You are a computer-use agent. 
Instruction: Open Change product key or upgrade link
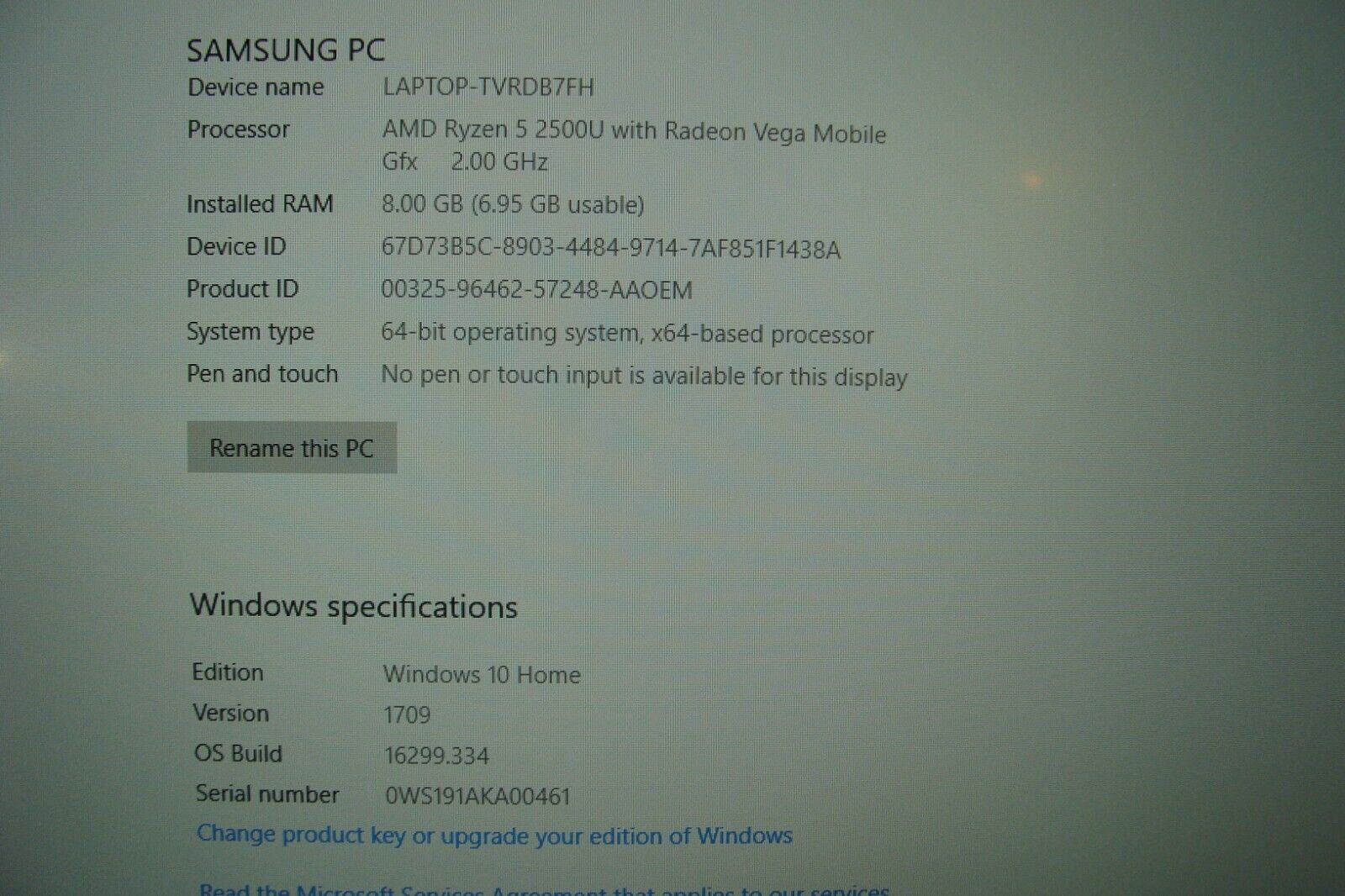pyautogui.click(x=494, y=835)
